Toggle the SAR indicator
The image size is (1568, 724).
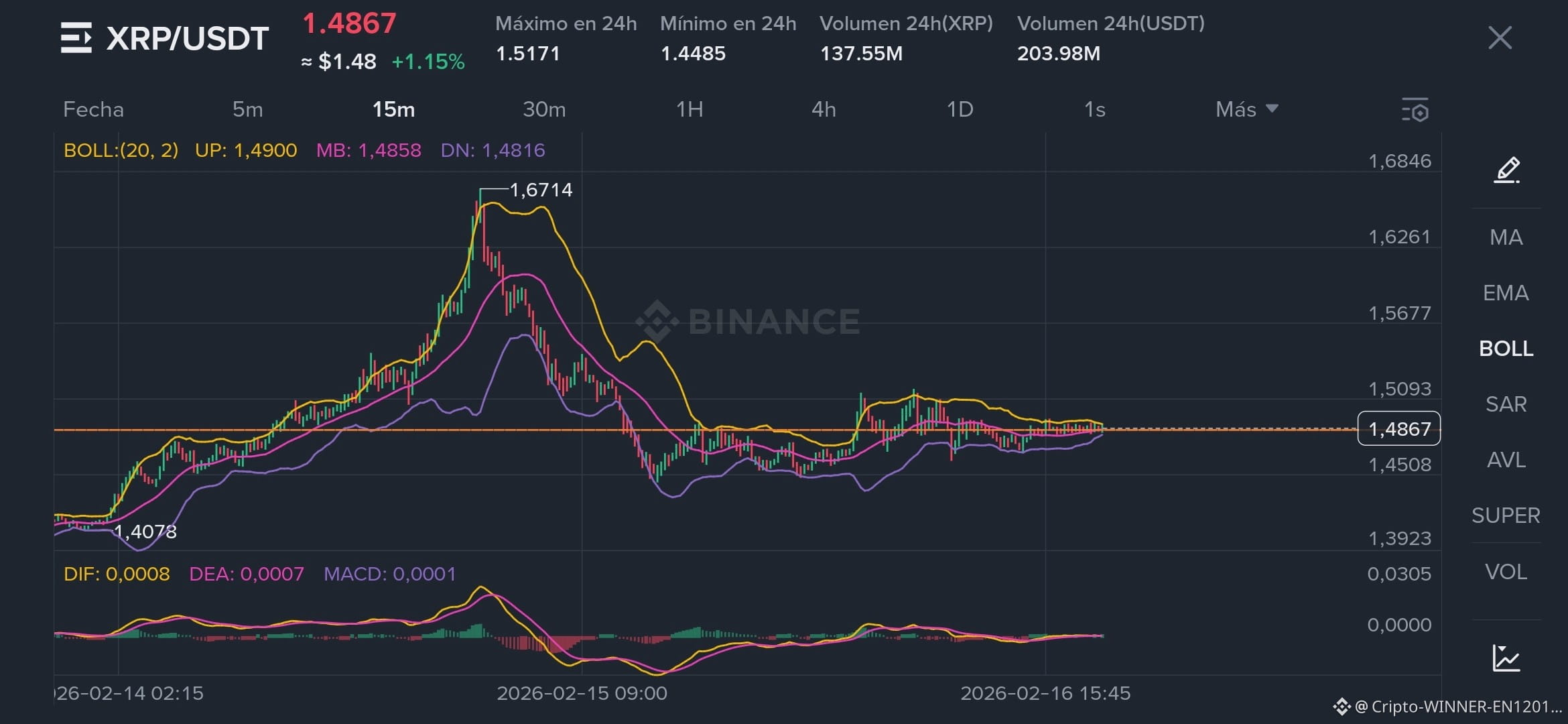pos(1506,404)
